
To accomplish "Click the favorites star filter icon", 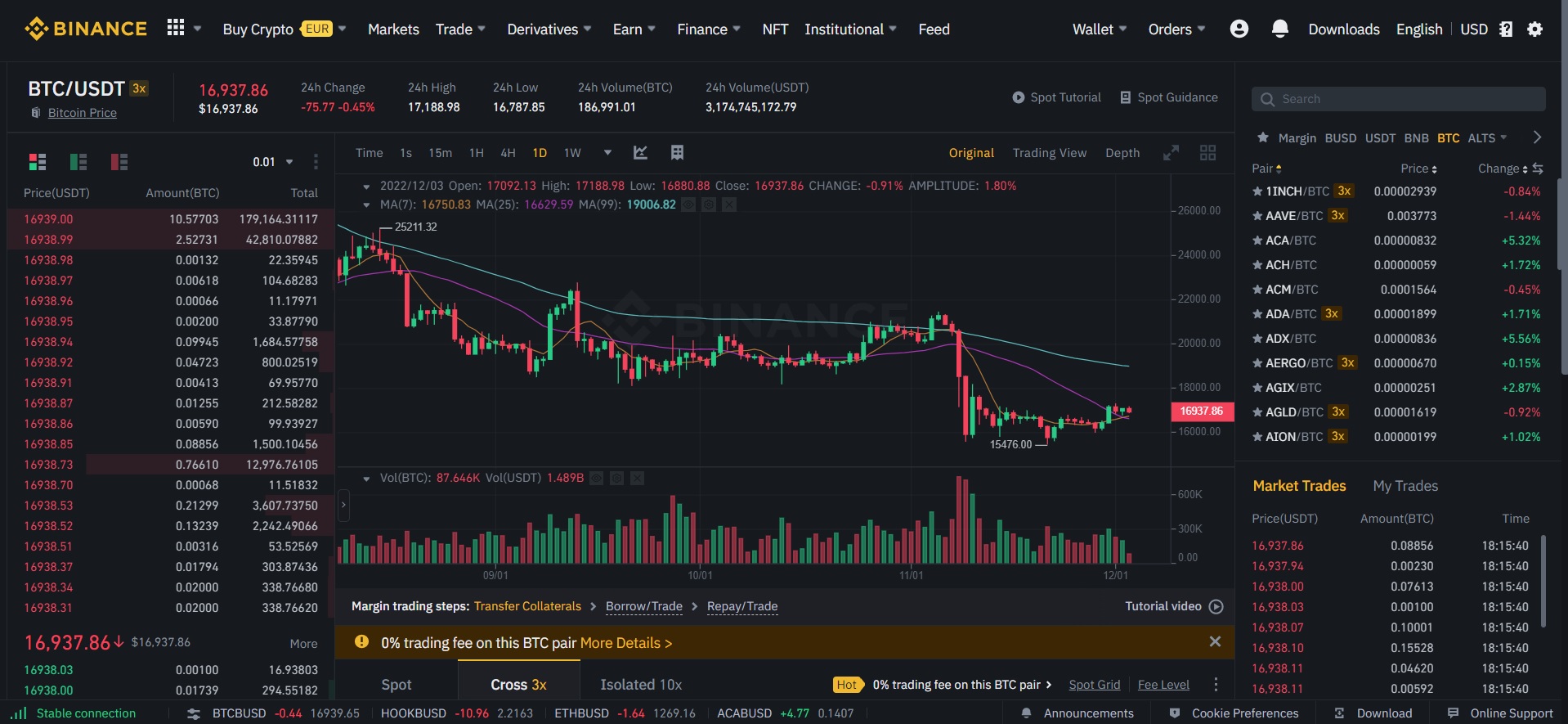I will tap(1263, 137).
